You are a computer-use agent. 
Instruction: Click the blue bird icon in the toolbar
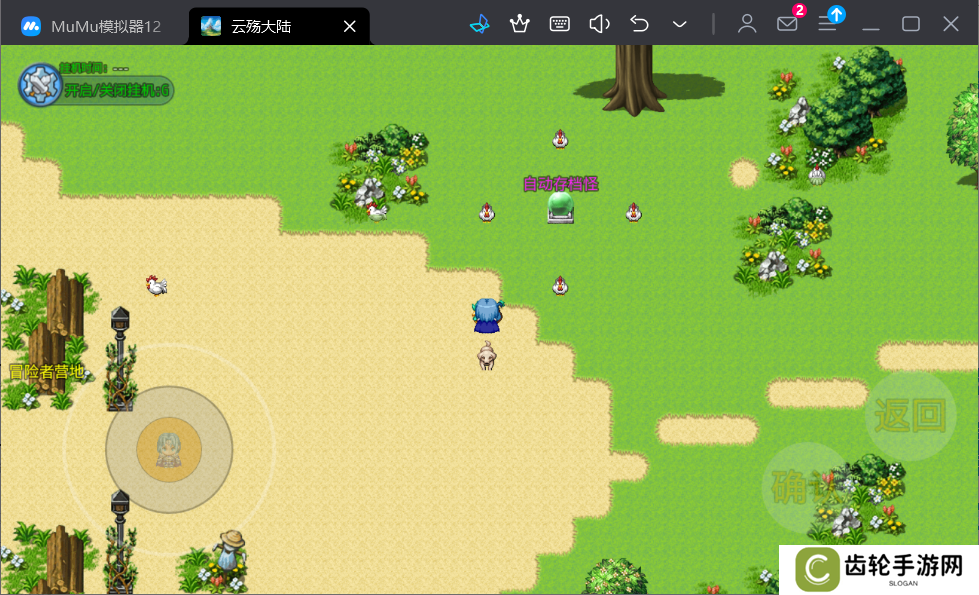pos(480,24)
